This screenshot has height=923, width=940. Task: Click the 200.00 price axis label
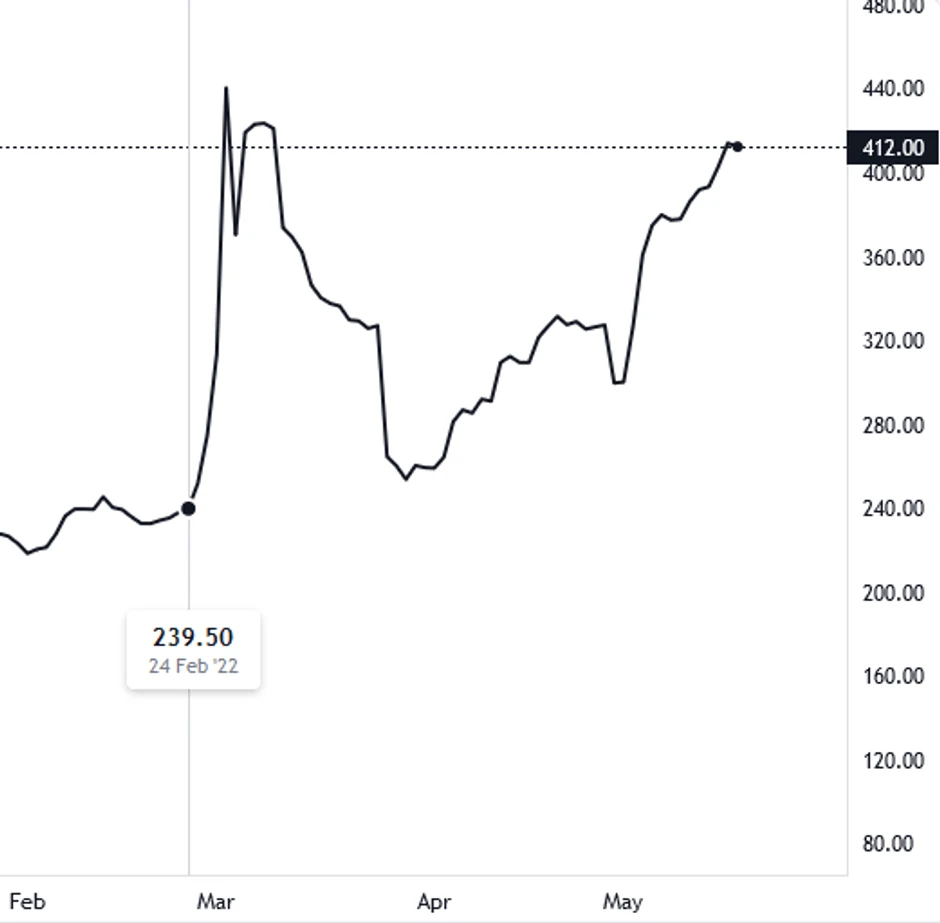click(893, 593)
